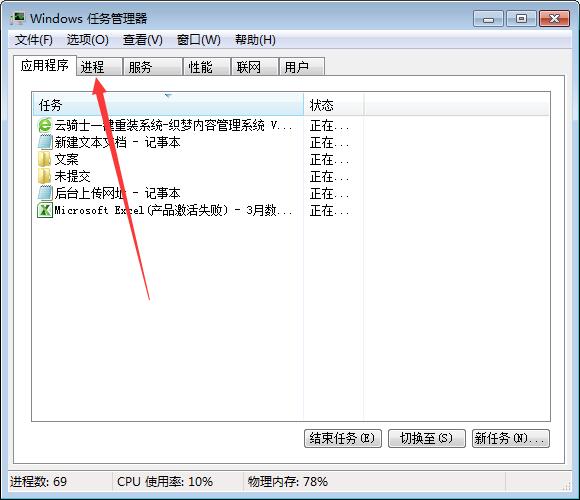Maximize the Task Manager window
580x500 pixels.
coord(521,19)
